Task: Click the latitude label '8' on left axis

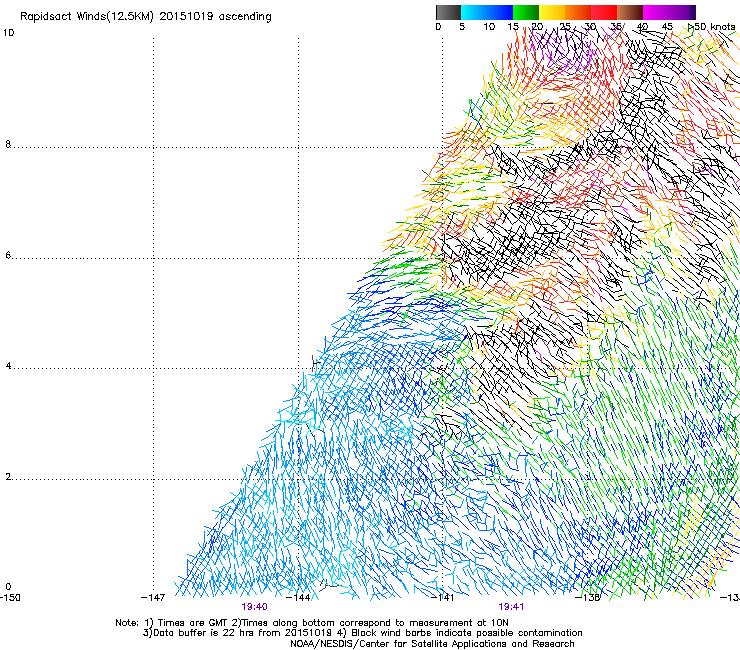Action: point(8,144)
